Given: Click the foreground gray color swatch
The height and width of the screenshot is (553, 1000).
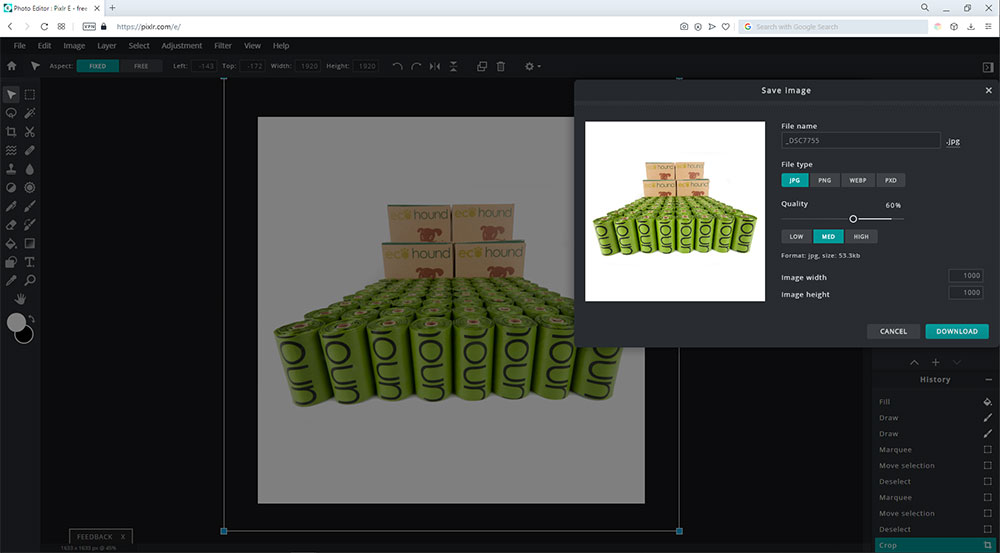Looking at the screenshot, I should (16, 323).
